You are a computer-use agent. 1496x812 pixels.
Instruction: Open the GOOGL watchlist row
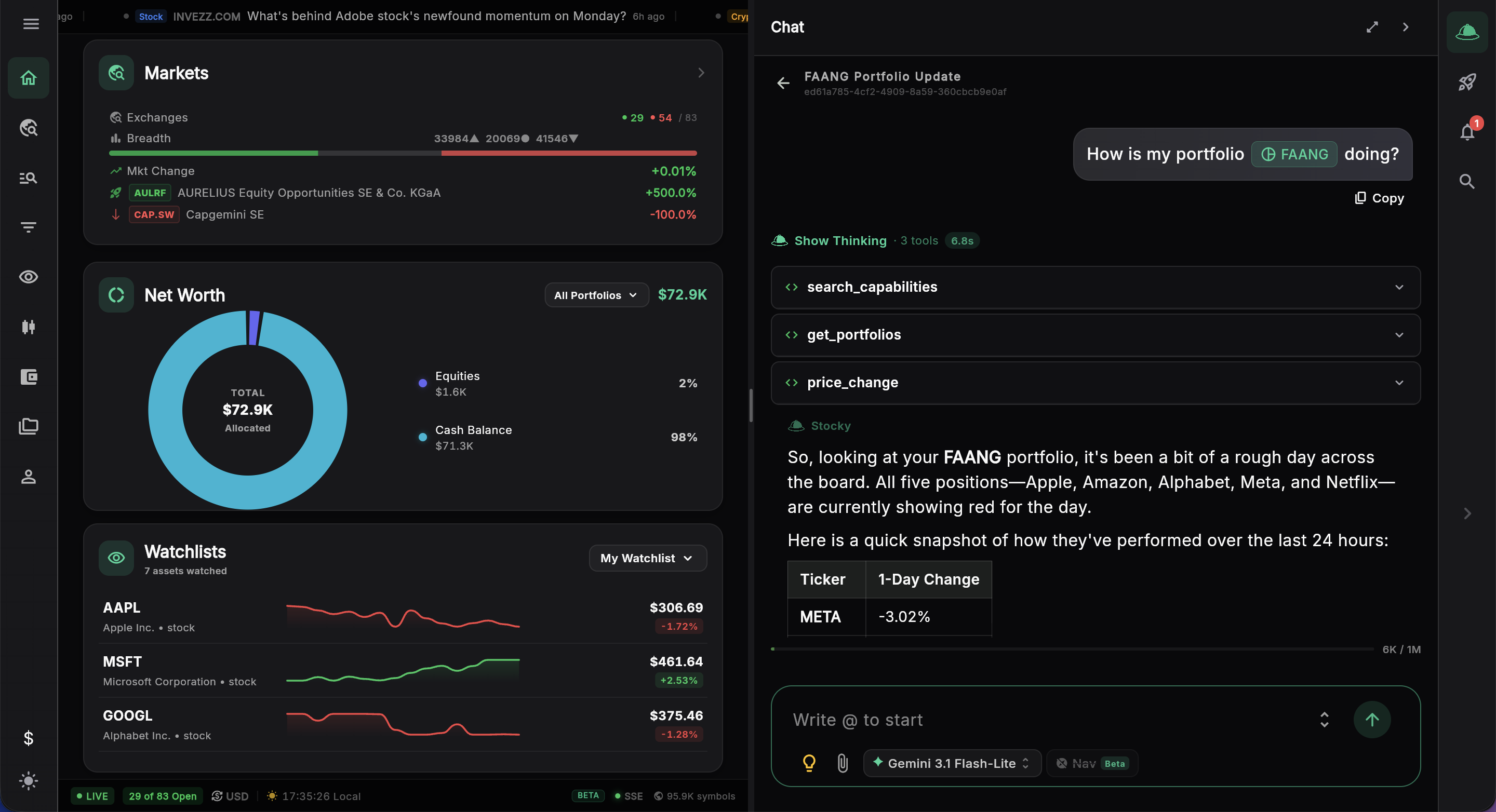[403, 724]
